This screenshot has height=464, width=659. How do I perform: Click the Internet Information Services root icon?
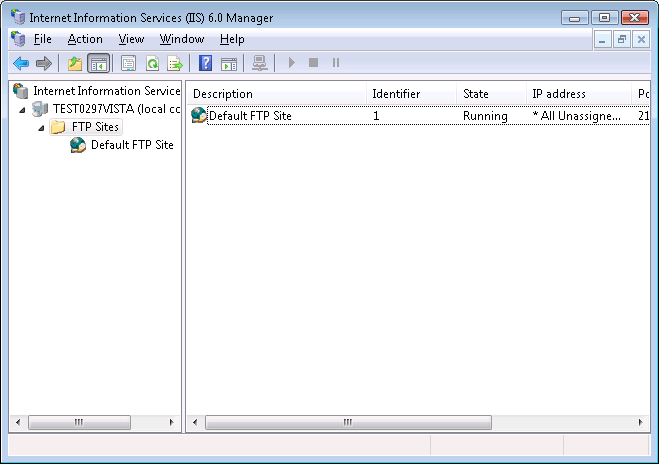20,91
